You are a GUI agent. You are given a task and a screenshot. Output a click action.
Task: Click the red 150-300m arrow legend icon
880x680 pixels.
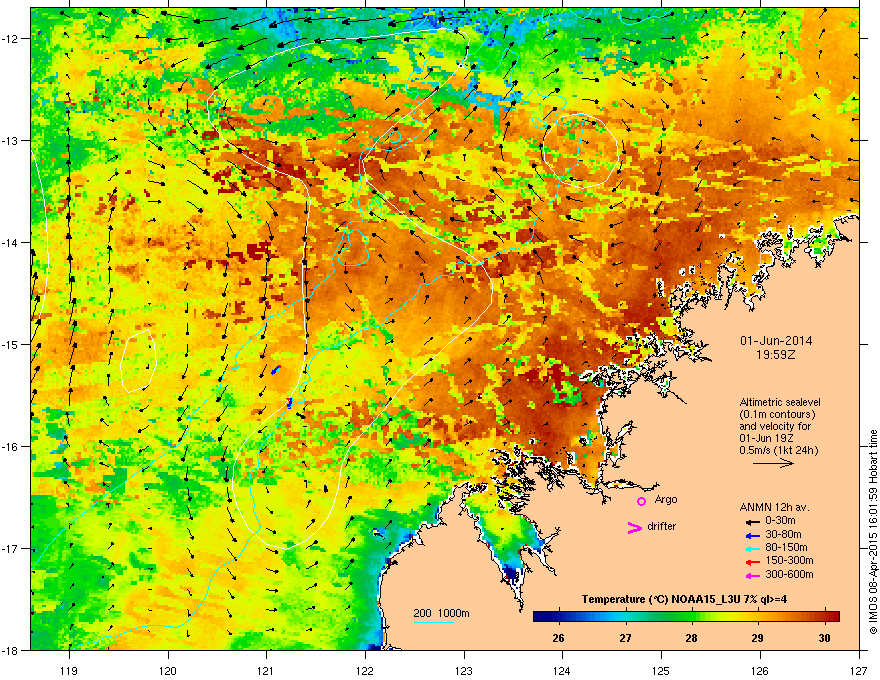point(753,562)
